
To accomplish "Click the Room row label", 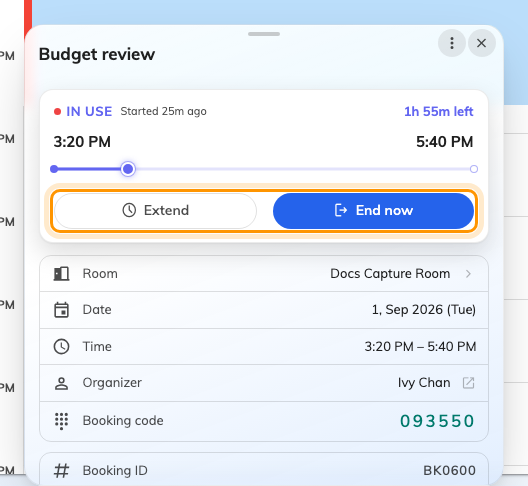I will (x=100, y=274).
